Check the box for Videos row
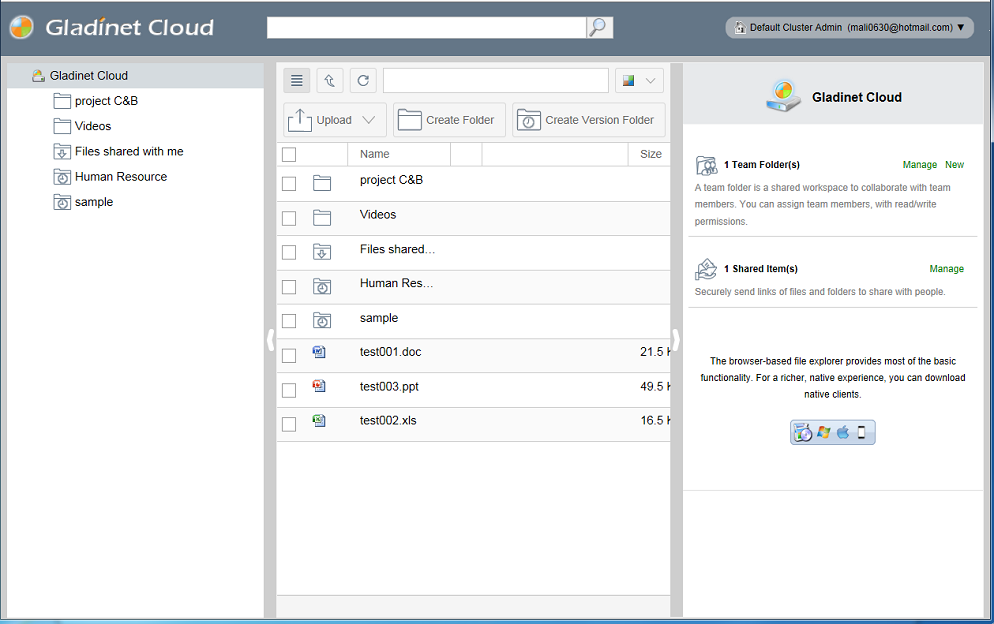The image size is (994, 624). click(x=289, y=219)
